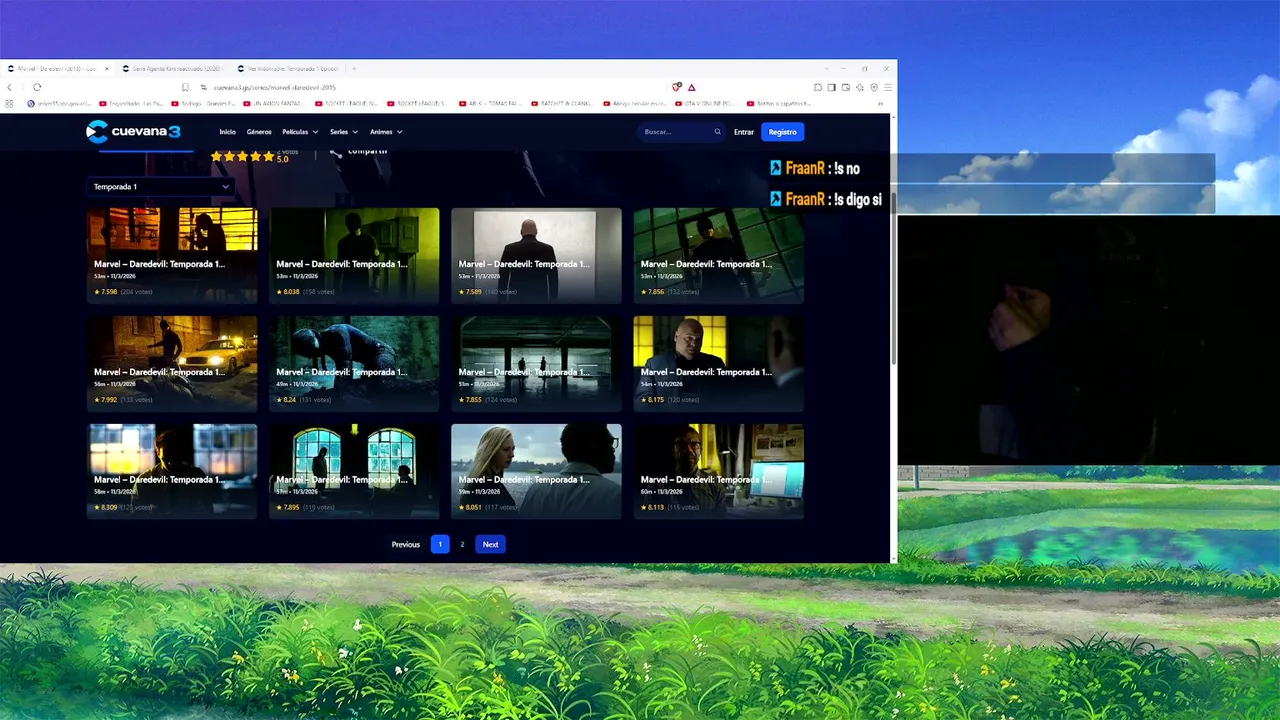Expand the Películas menu

tap(300, 132)
